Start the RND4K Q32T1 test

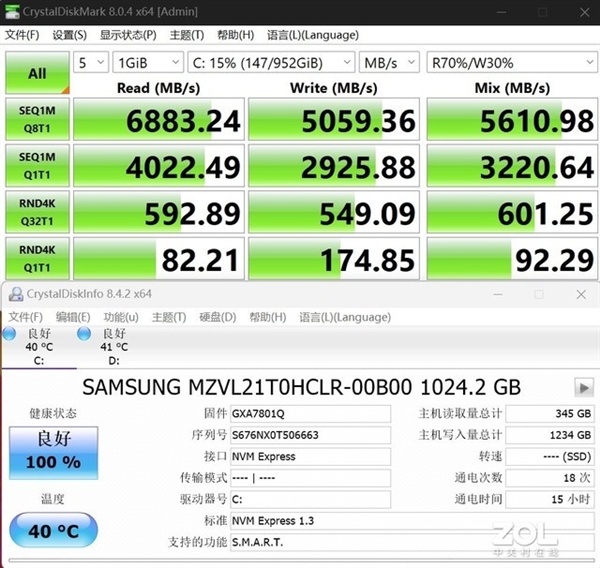coord(37,213)
